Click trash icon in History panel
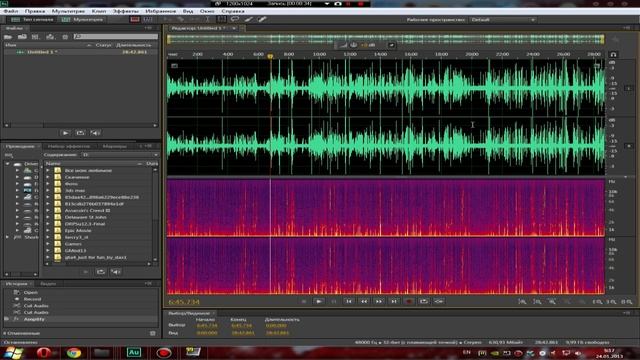This screenshot has height=360, width=640. [153, 333]
